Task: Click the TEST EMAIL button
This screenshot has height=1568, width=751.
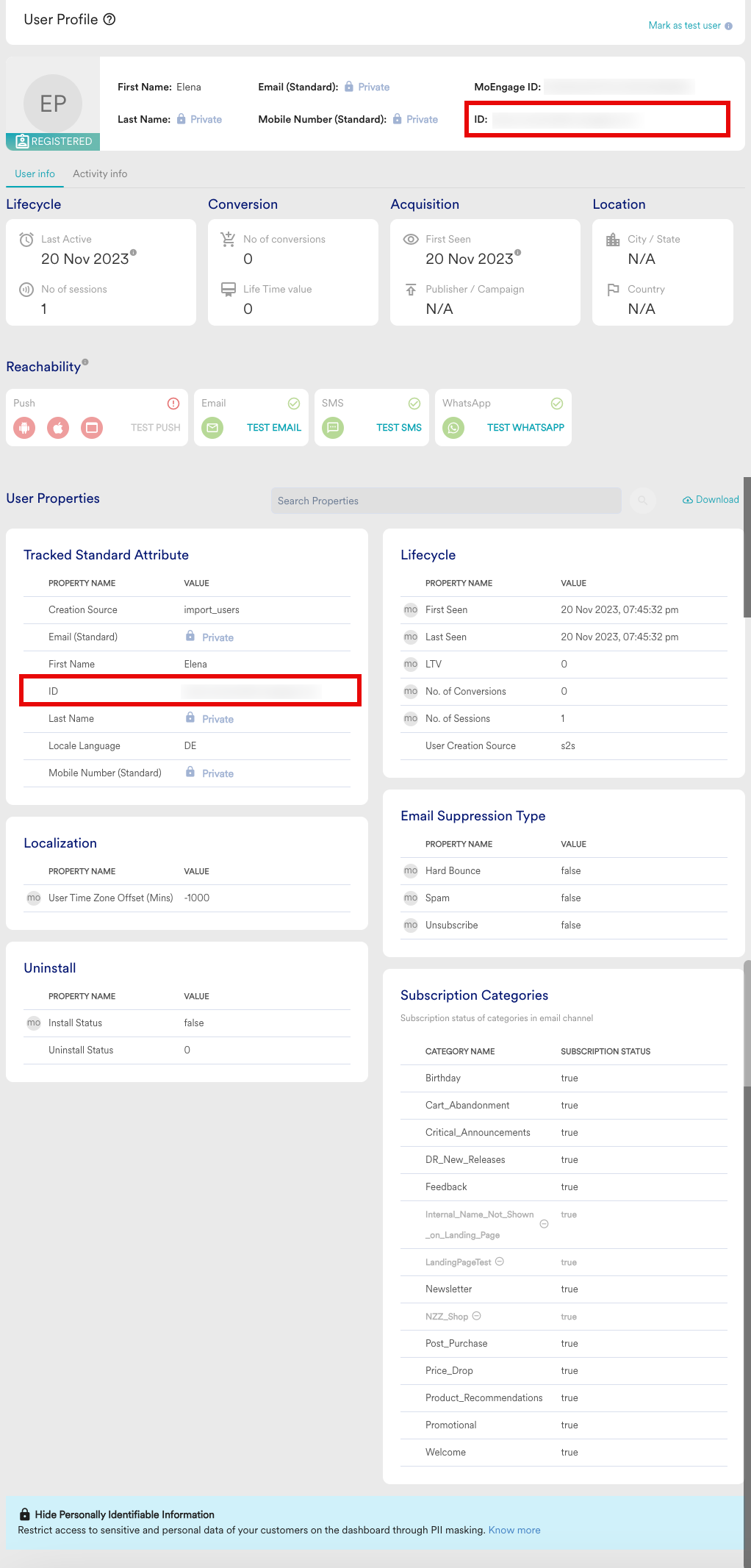Action: 274,428
